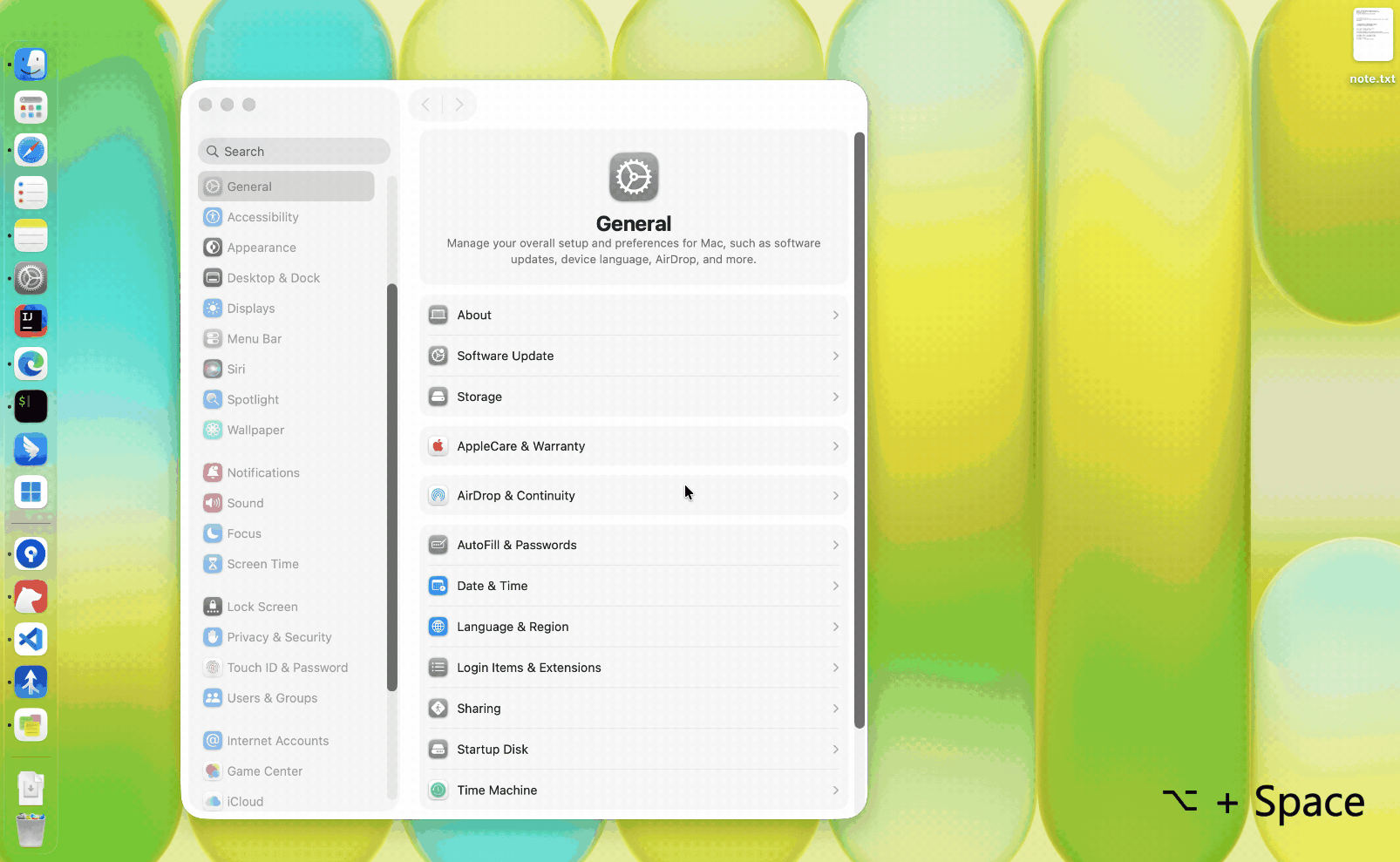The height and width of the screenshot is (862, 1400).
Task: Expand the Software Update chevron
Action: (835, 356)
